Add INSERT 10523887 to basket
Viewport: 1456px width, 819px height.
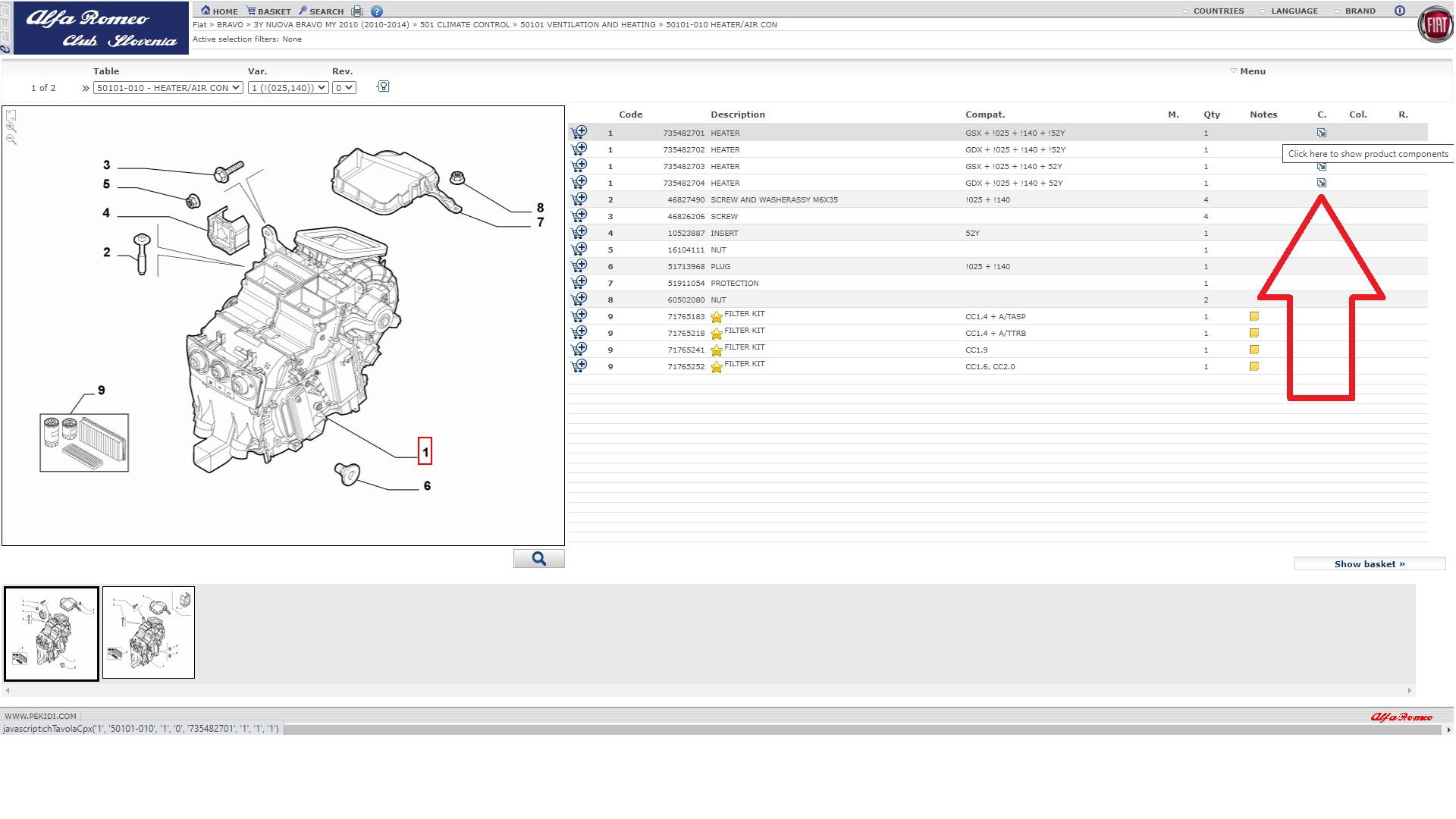point(579,232)
